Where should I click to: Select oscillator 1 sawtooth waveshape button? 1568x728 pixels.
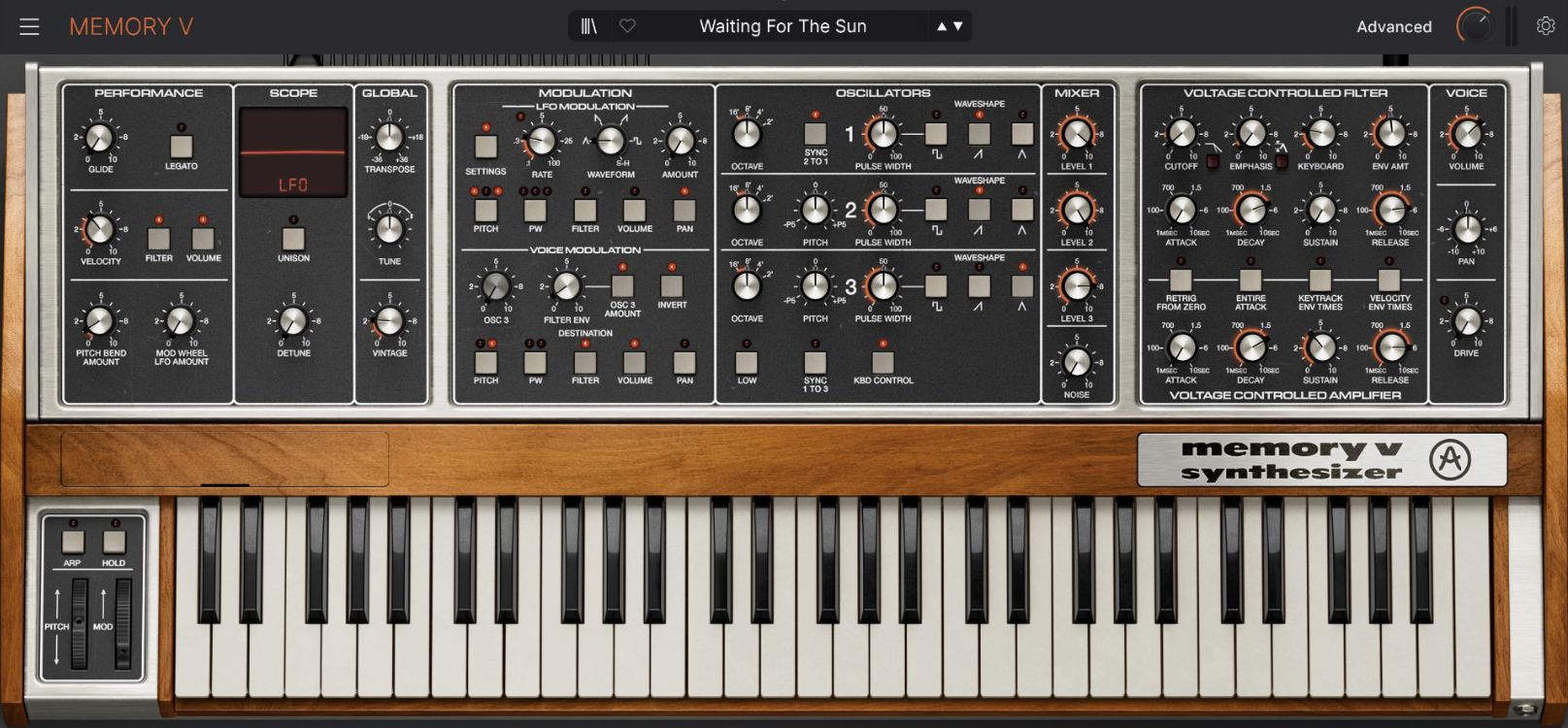pos(979,133)
